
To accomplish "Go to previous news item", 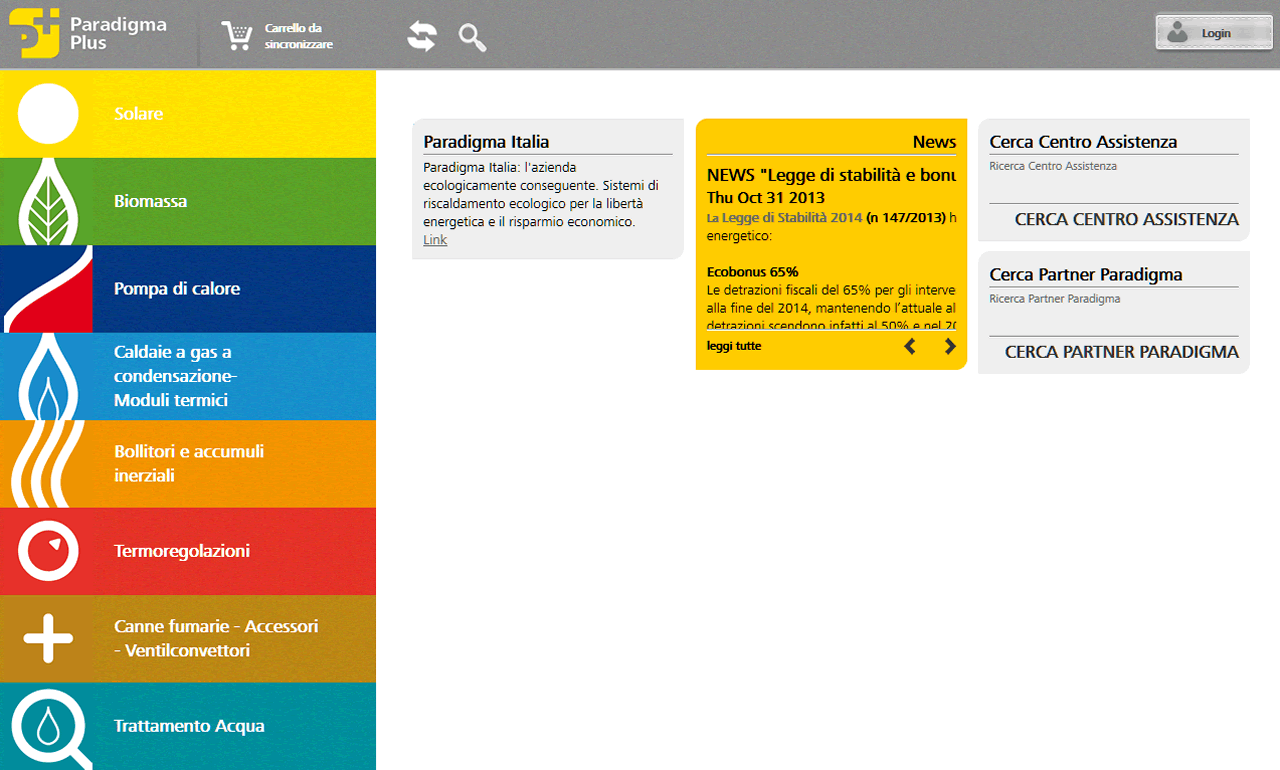I will click(910, 346).
